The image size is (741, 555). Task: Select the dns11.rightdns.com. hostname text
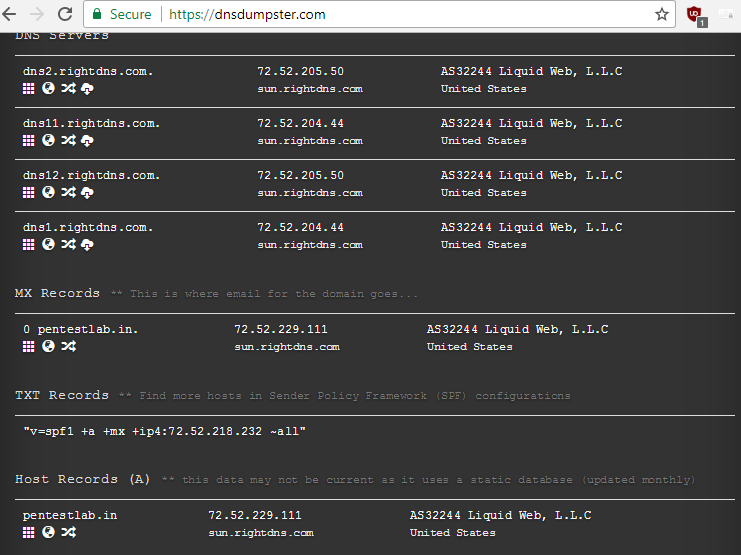(91, 123)
